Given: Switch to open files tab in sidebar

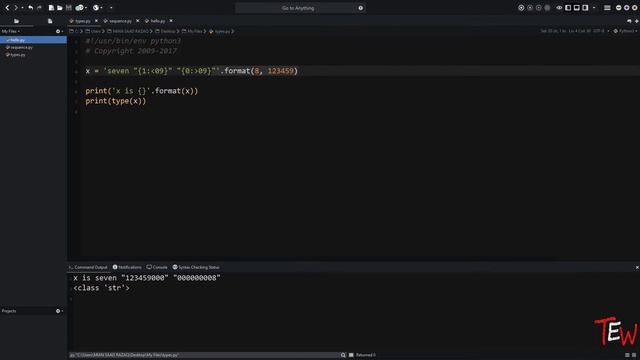Looking at the screenshot, I should coord(50,21).
